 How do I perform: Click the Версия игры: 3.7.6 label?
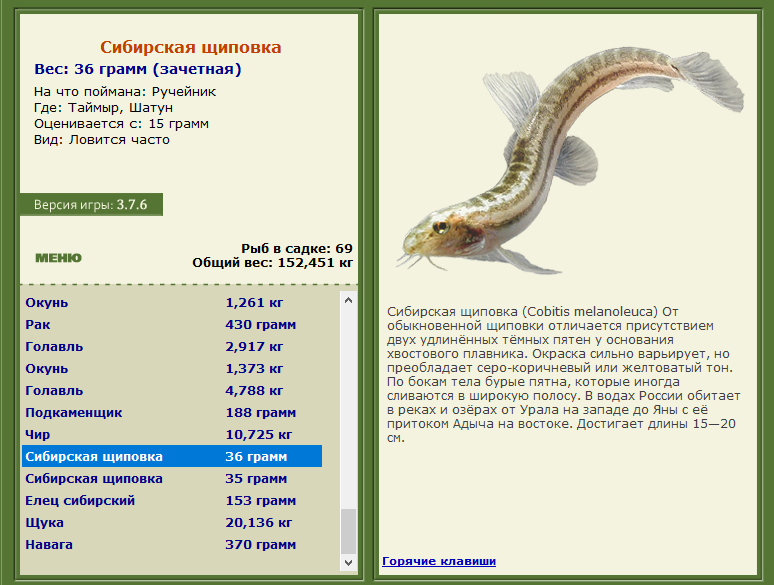tap(91, 204)
